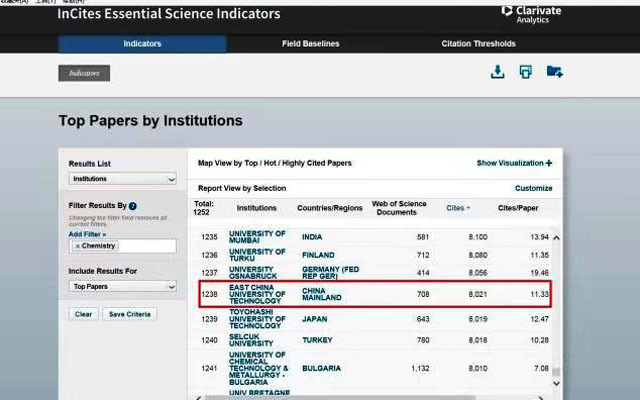Open the Filter Results By help icon
Screen dimensions: 640x400
click(133, 206)
